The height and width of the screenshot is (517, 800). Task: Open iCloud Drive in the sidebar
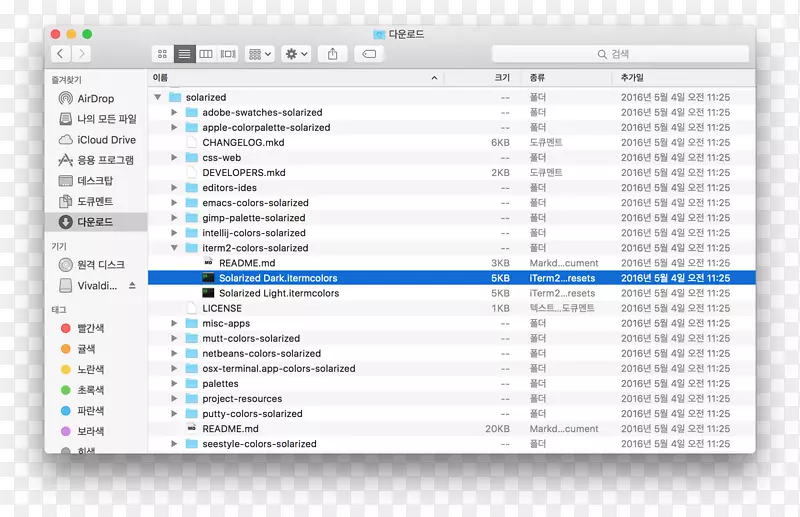pos(97,140)
